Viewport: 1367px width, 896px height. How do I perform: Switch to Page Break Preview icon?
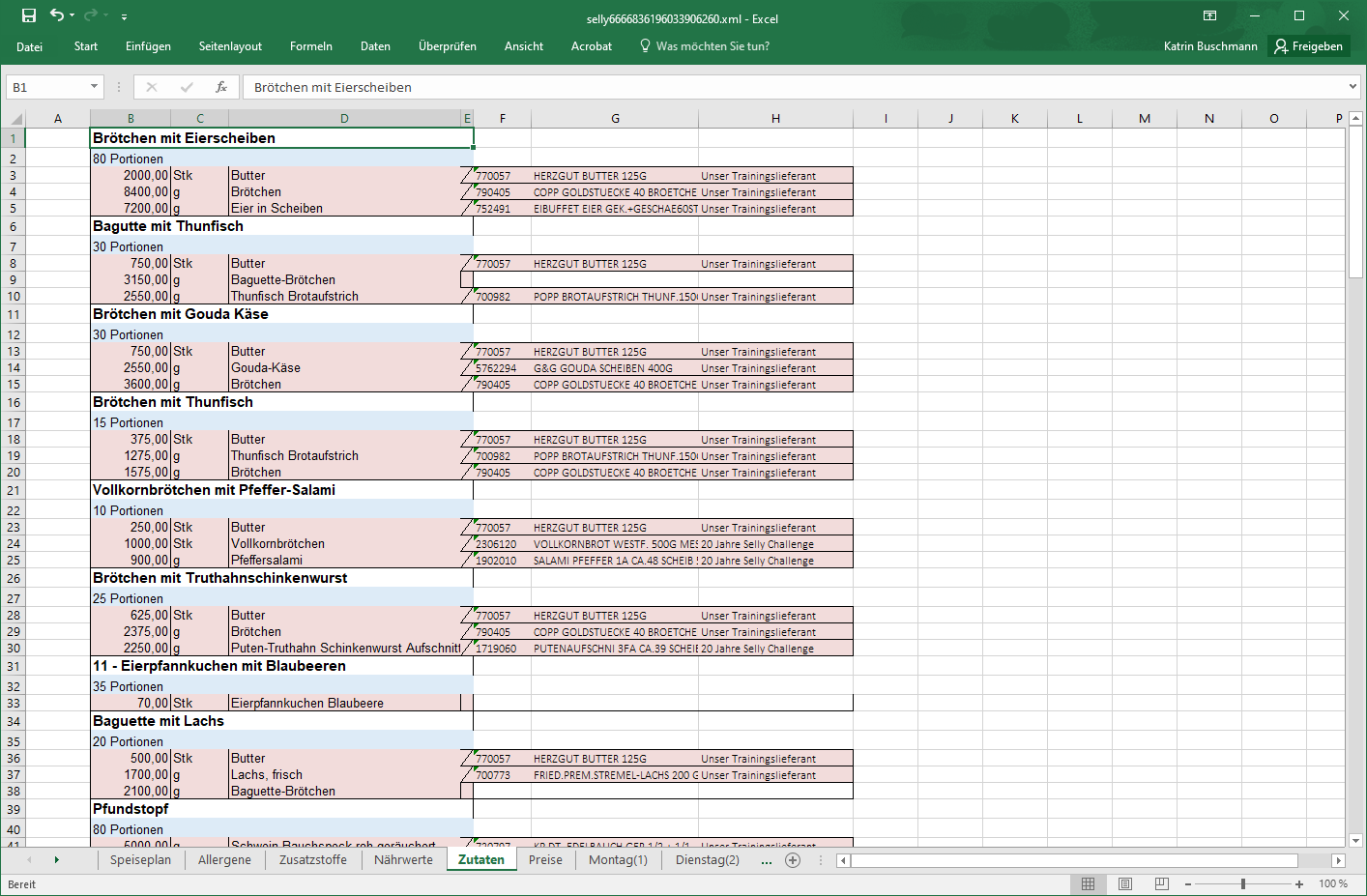[1162, 883]
